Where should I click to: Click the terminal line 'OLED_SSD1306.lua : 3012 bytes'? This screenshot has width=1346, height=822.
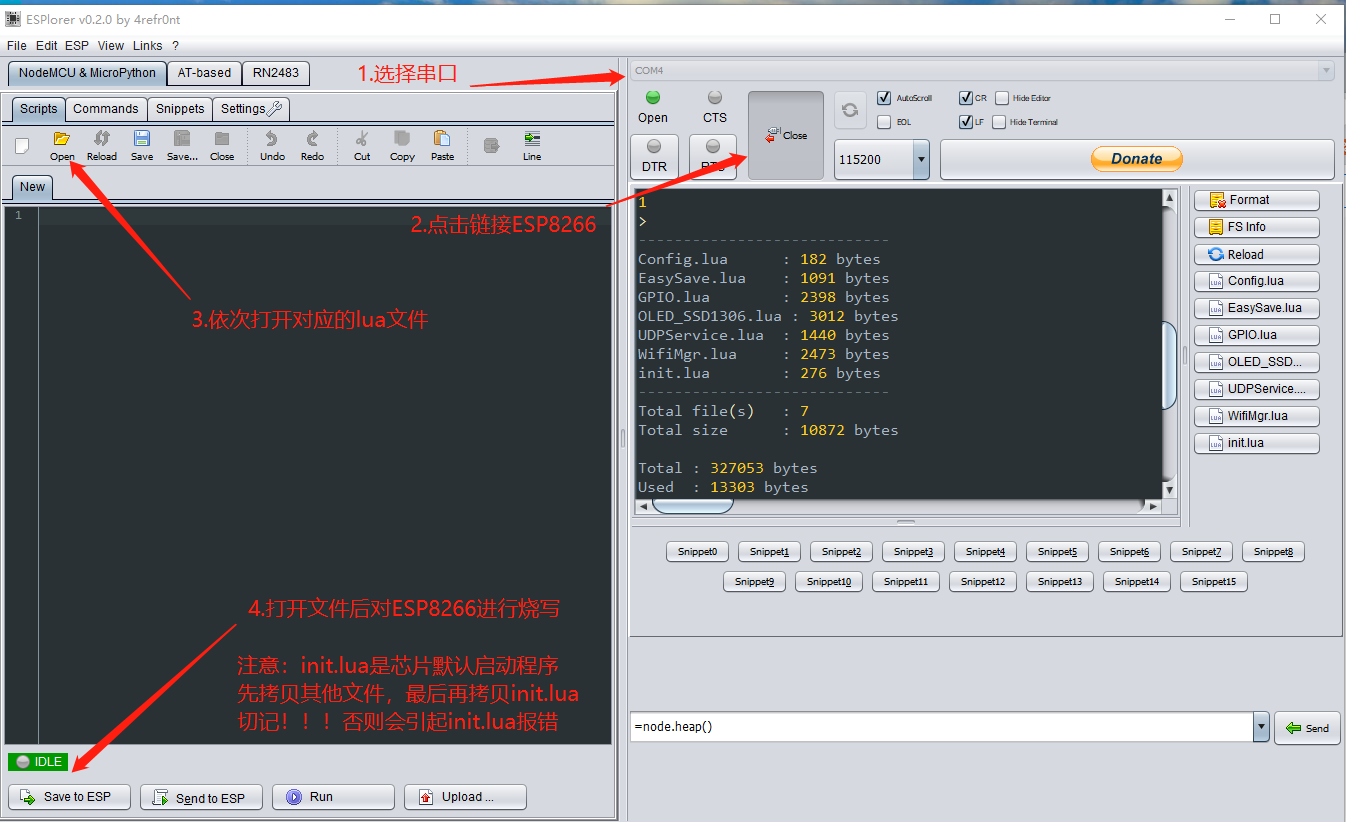[x=768, y=316]
